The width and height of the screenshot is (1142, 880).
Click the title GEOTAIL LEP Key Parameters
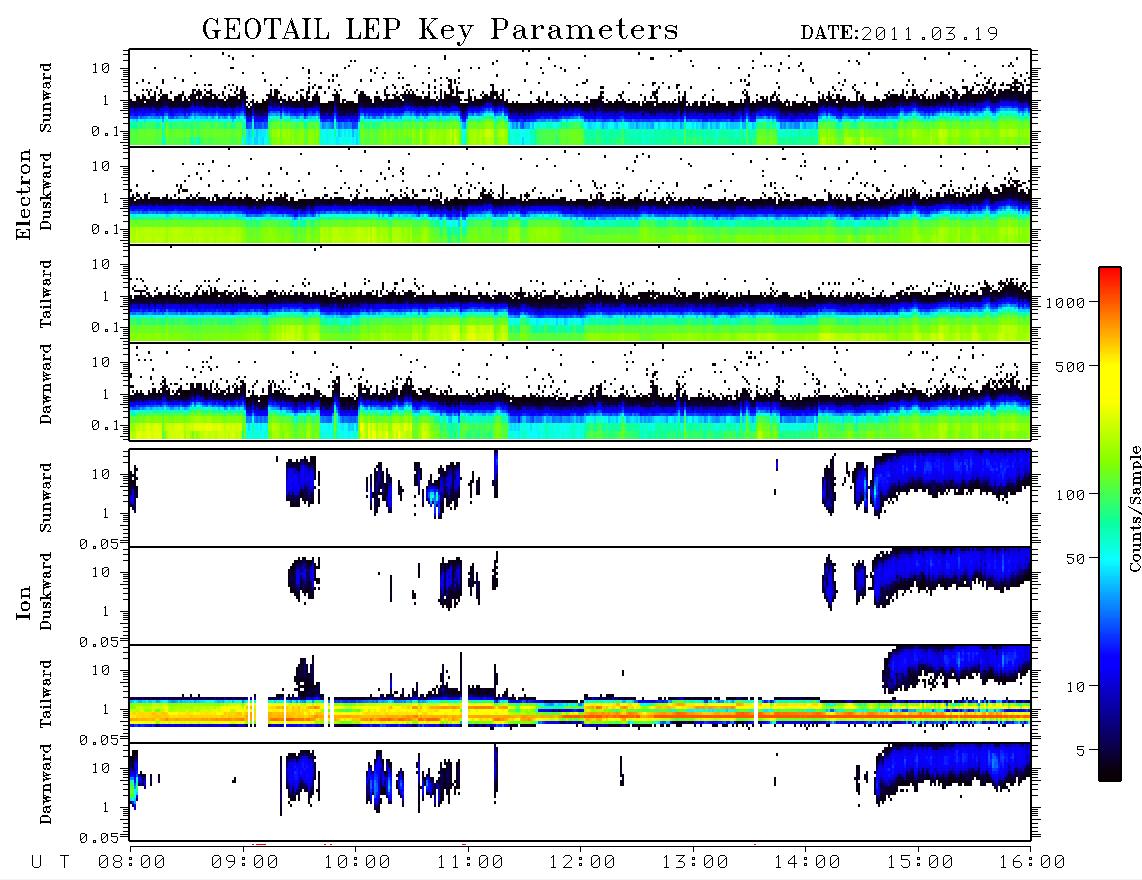pyautogui.click(x=440, y=30)
